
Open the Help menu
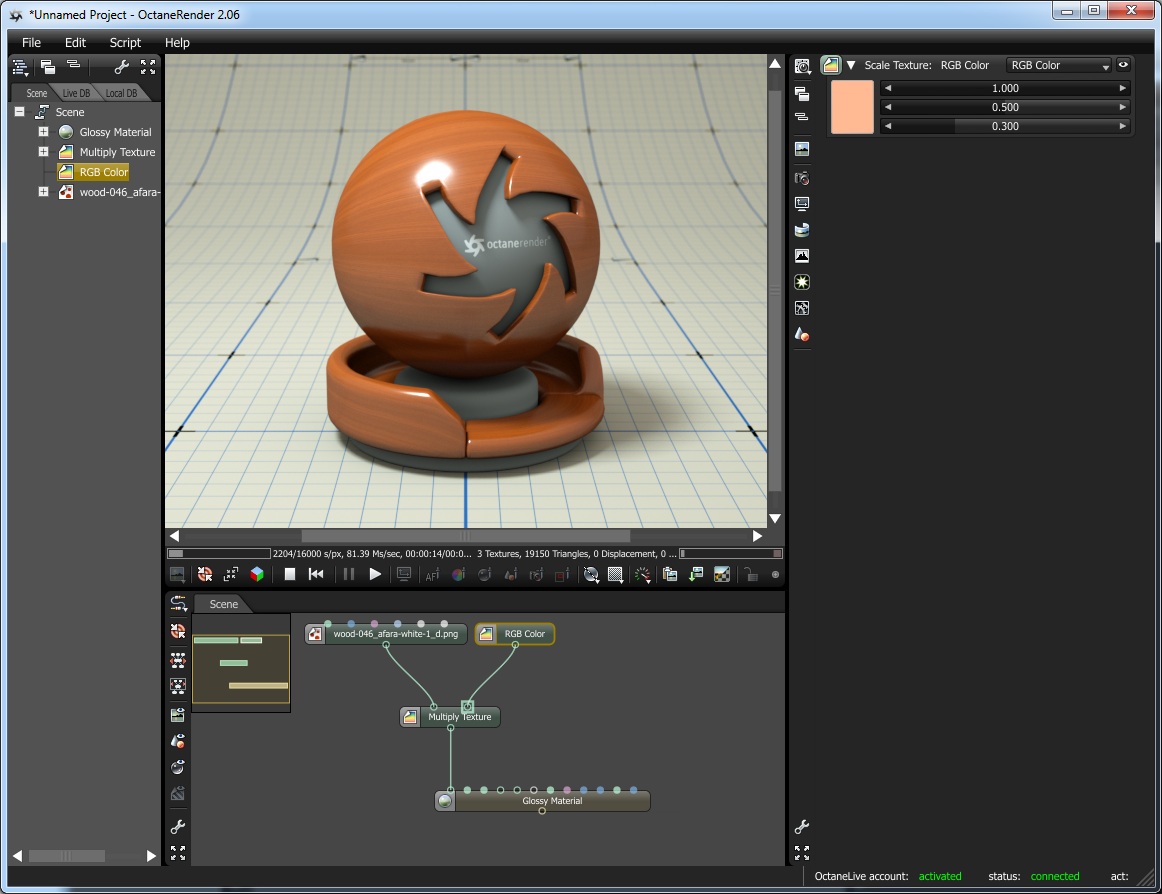click(x=177, y=42)
